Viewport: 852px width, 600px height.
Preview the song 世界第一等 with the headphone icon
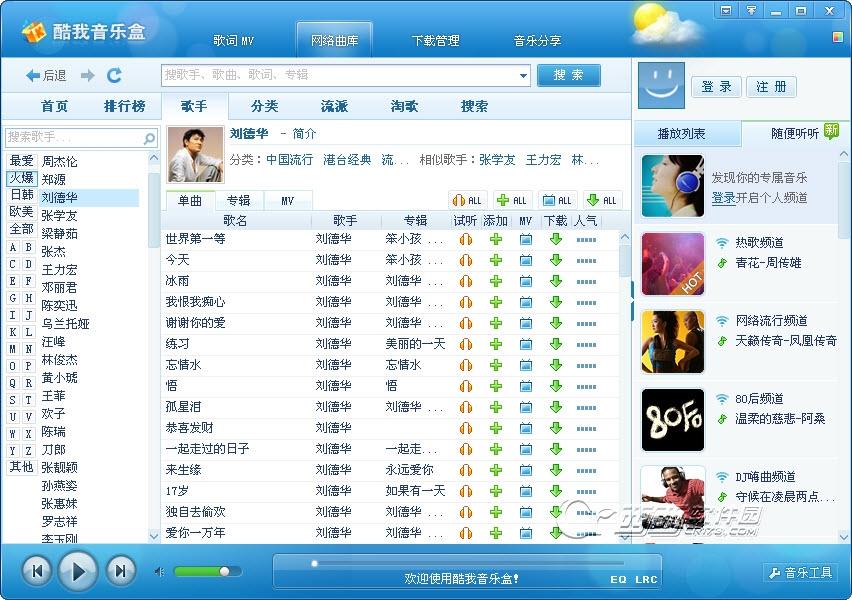(x=466, y=239)
